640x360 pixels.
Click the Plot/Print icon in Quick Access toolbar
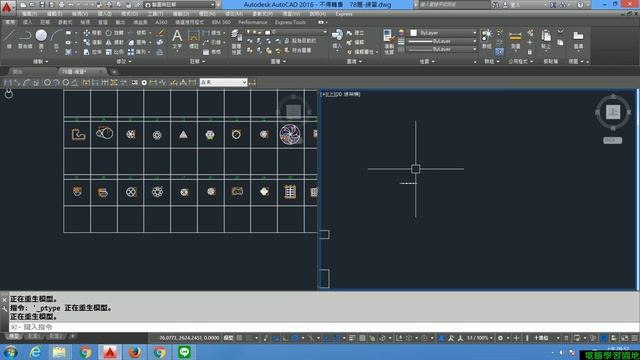point(61,5)
